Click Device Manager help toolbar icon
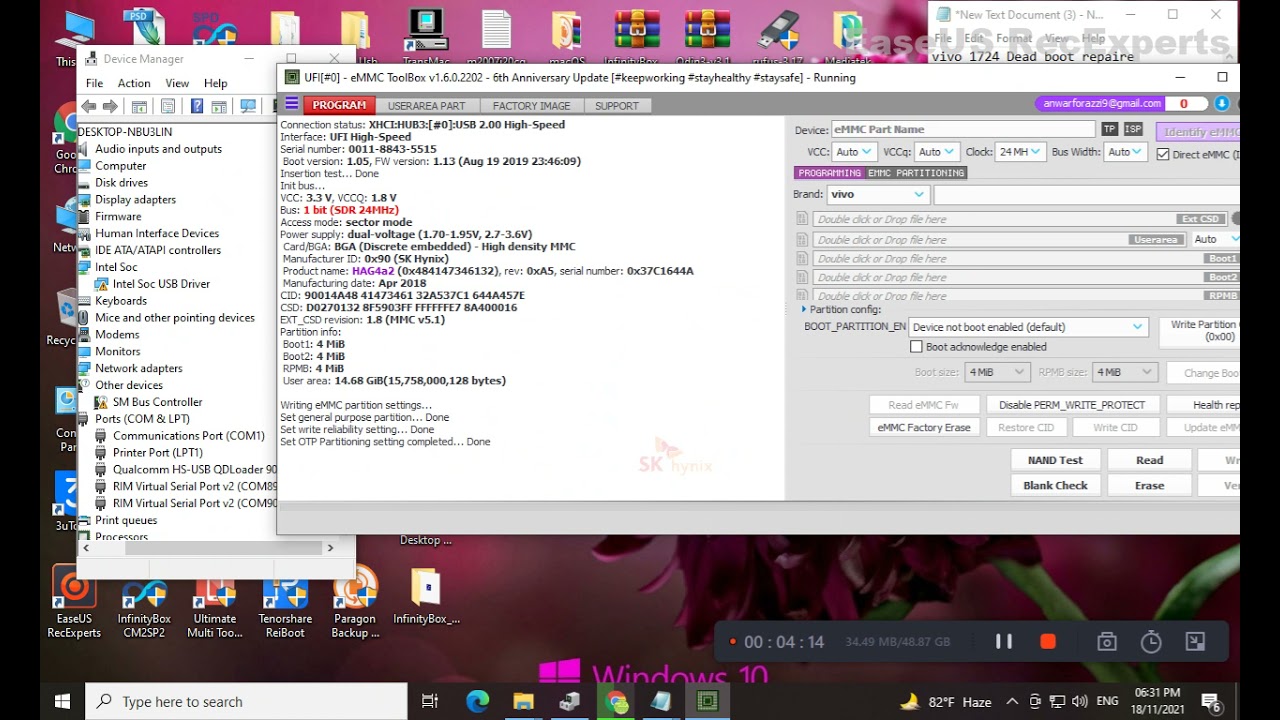1280x720 pixels. tap(197, 106)
